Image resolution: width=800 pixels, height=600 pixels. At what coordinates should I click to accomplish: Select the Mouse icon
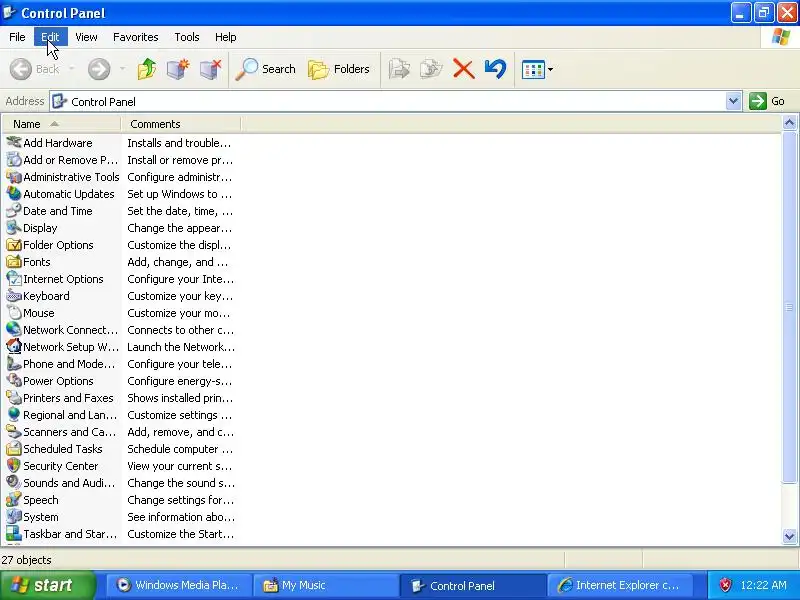click(14, 313)
